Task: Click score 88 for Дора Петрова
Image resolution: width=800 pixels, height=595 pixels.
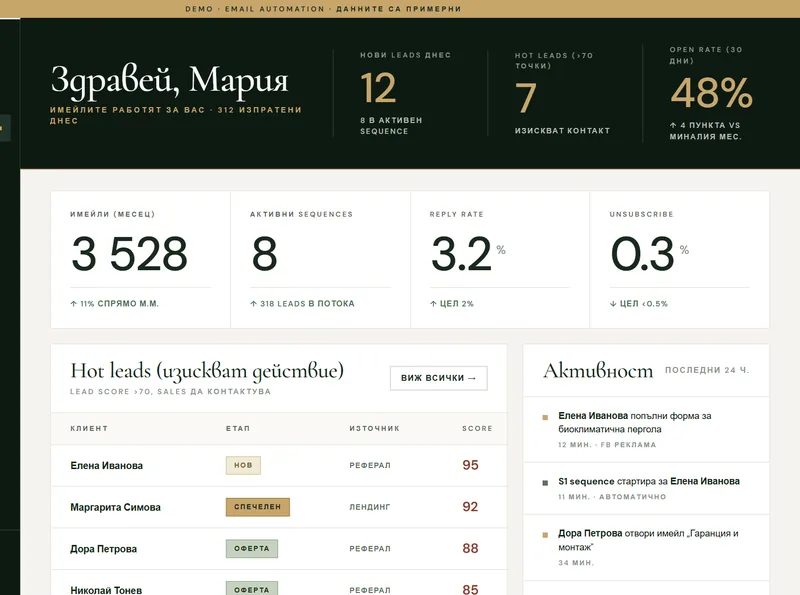Action: click(470, 549)
